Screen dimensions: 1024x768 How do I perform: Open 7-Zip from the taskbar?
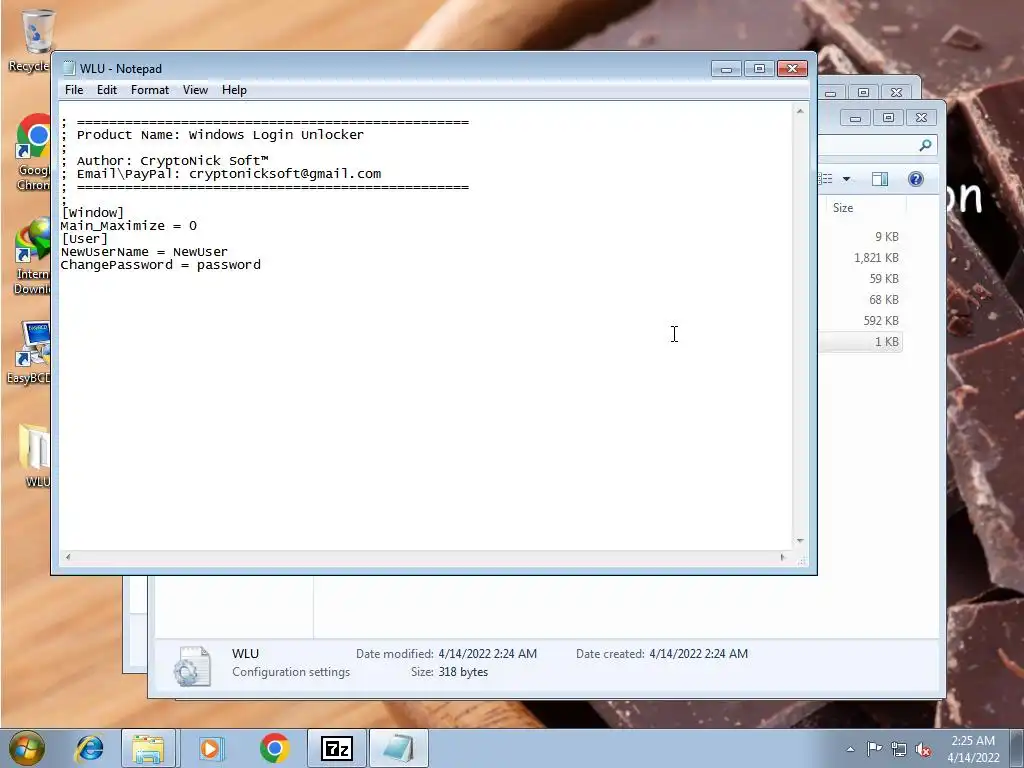click(337, 748)
